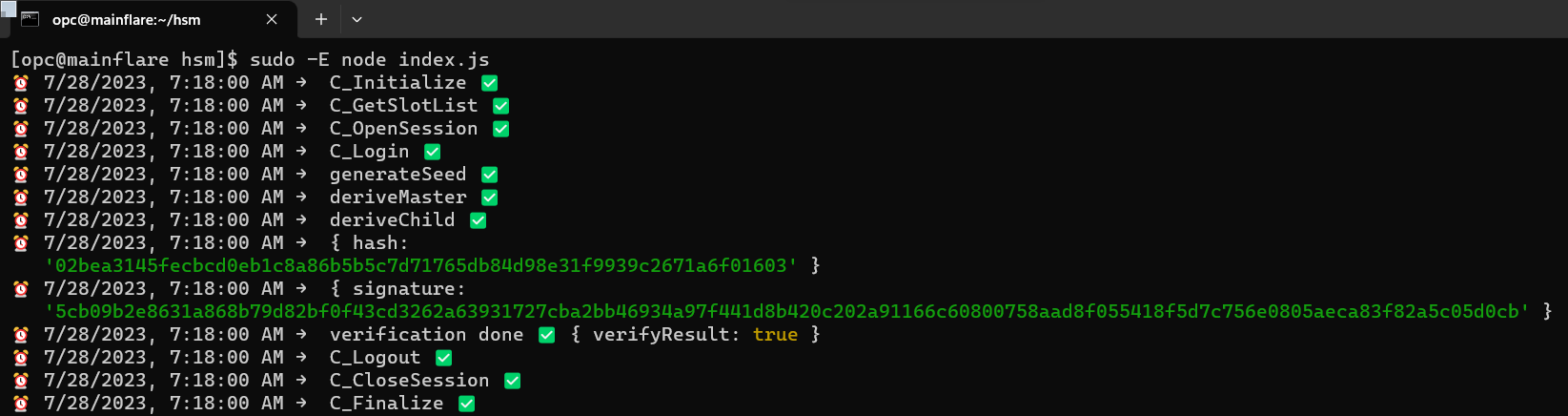The width and height of the screenshot is (1568, 416).
Task: Click the long green signature string
Action: (x=787, y=311)
